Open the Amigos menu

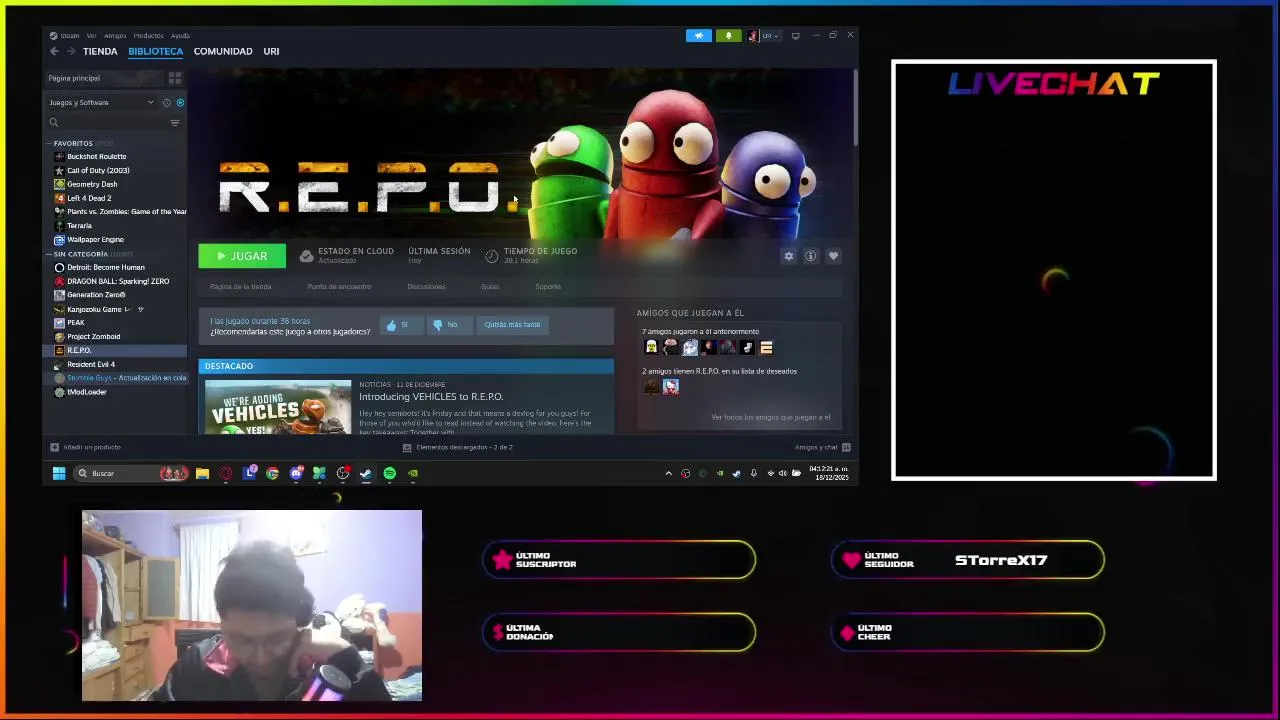tap(115, 36)
